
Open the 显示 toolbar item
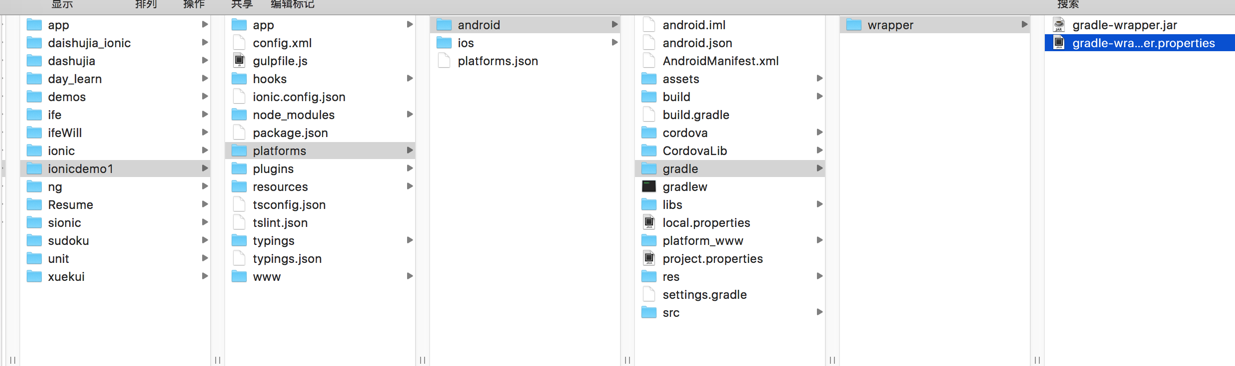coord(62,4)
